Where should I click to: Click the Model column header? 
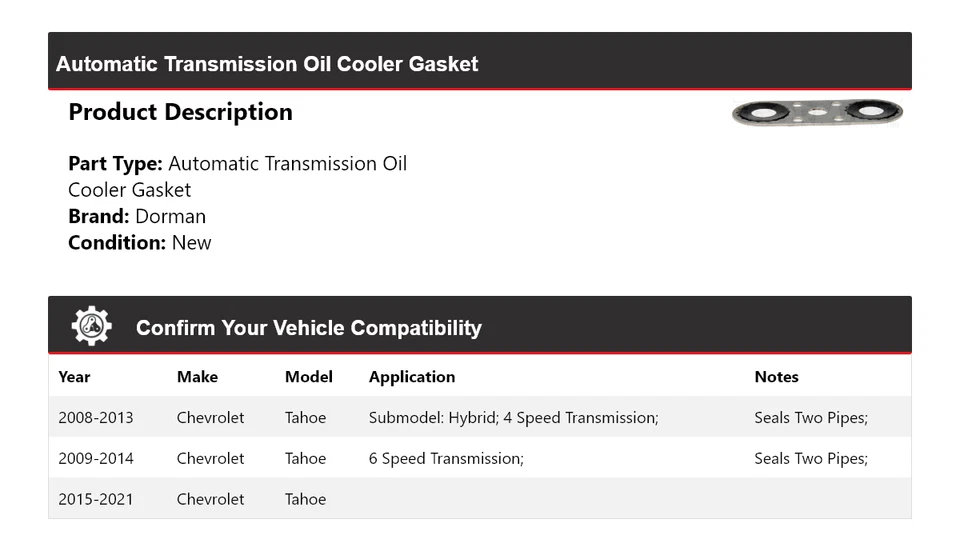tap(308, 377)
